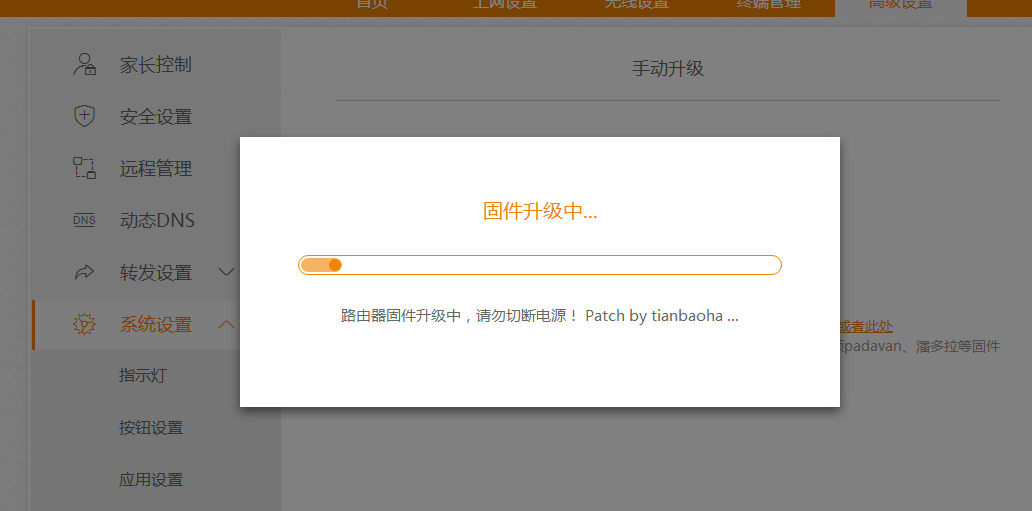Click the 'Patch by tianbaoha' warning message
The height and width of the screenshot is (511, 1032).
[x=540, y=315]
